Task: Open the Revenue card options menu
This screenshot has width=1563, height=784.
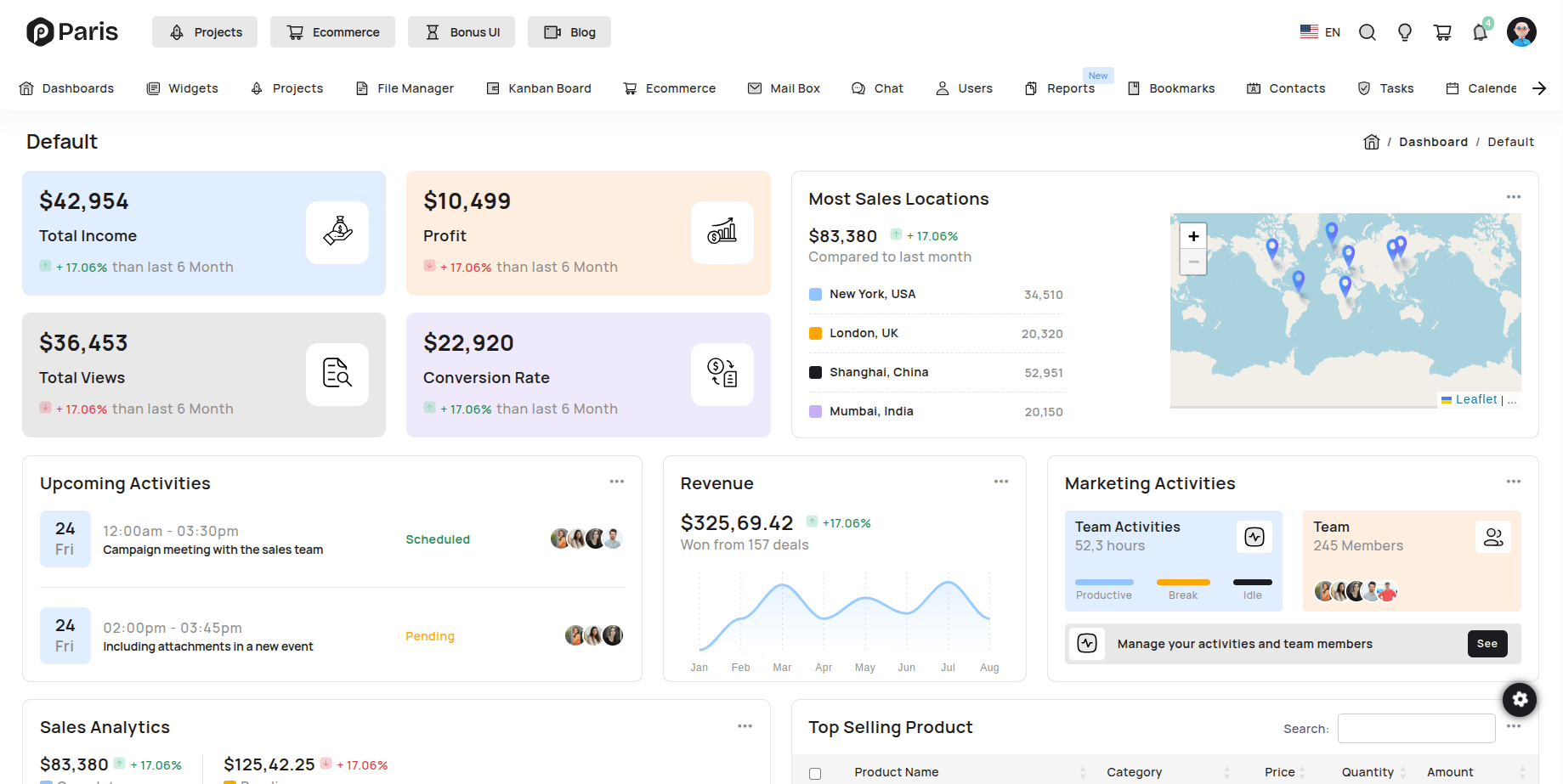Action: [1001, 481]
